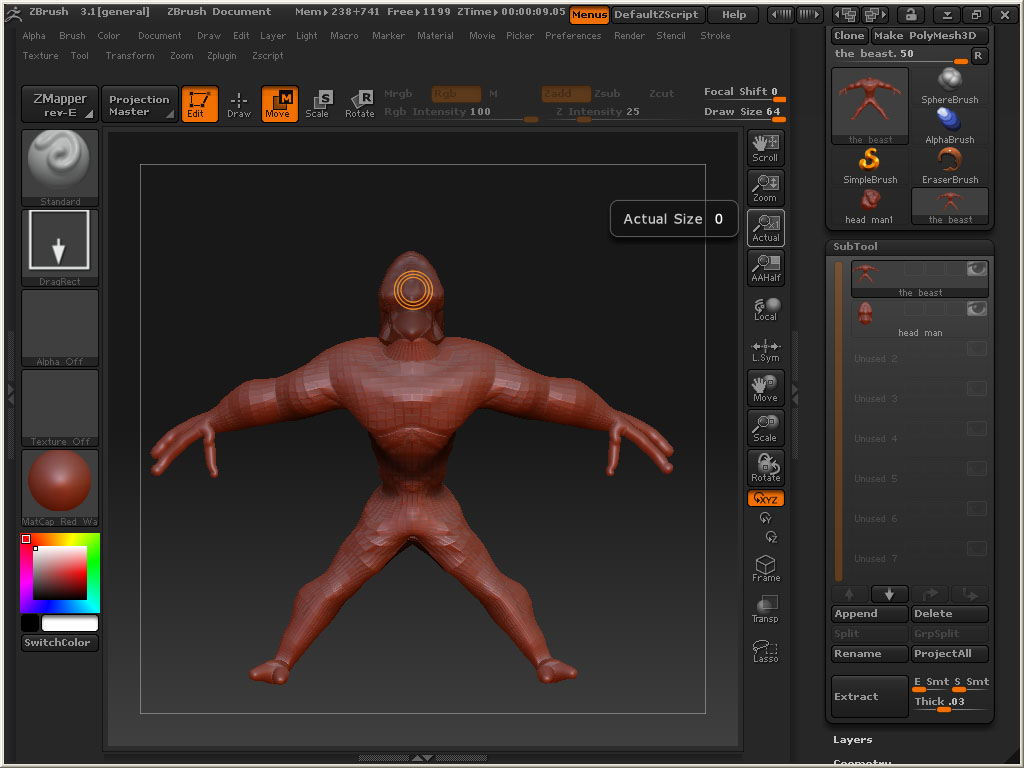Viewport: 1024px width, 768px height.
Task: Select the Rotate mode in top toolbar
Action: pos(360,104)
